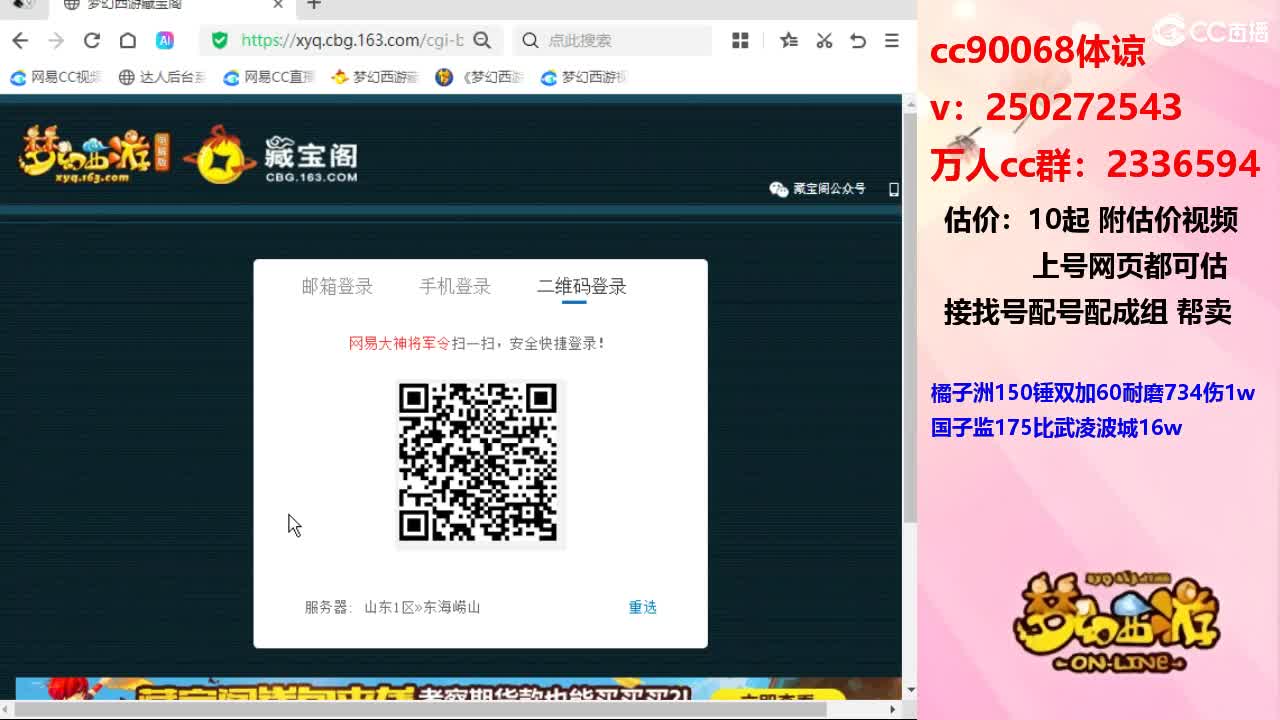The image size is (1280, 720).
Task: Switch to the 邮箱登录 tab
Action: (x=337, y=286)
